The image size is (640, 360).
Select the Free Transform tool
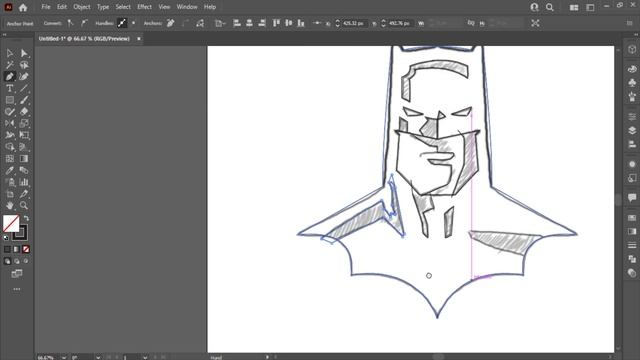coord(24,135)
